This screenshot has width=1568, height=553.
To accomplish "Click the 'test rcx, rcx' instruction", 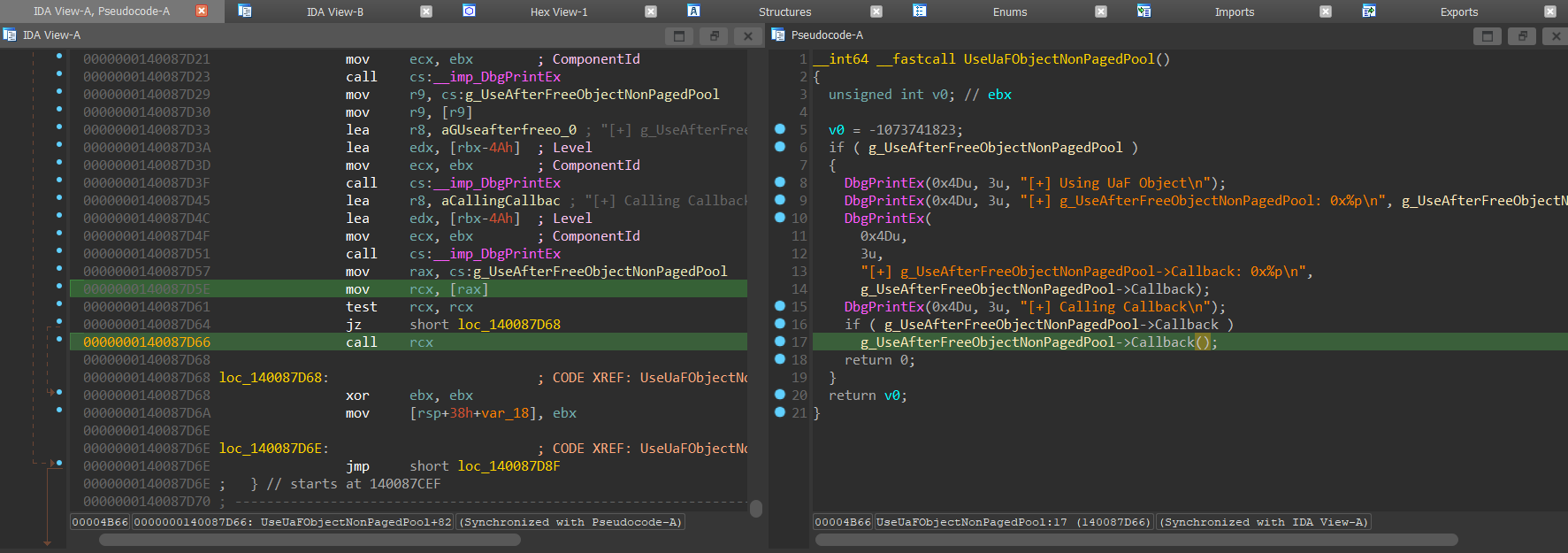I will [409, 307].
